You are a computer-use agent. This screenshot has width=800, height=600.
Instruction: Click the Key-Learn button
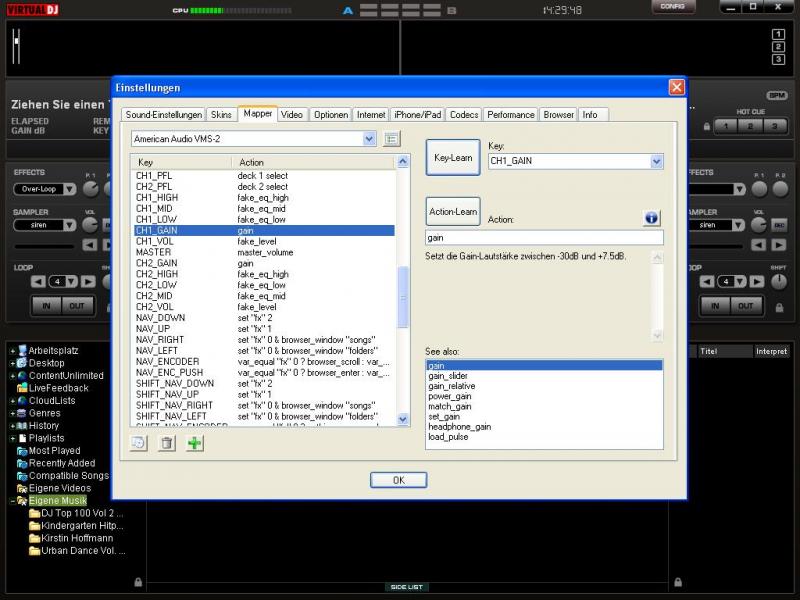point(453,158)
